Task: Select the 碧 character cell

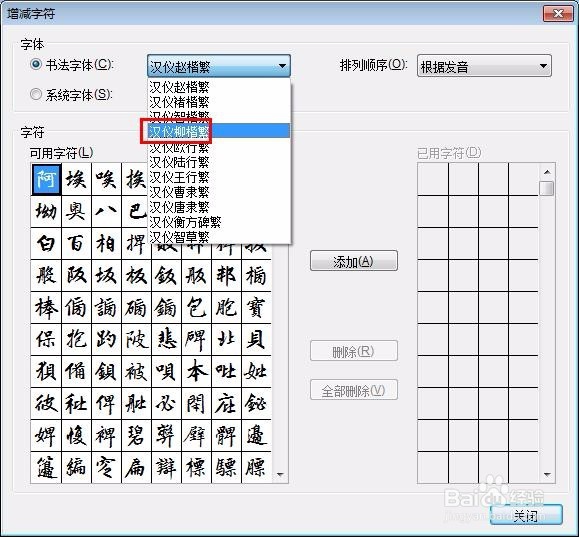Action: [136, 435]
